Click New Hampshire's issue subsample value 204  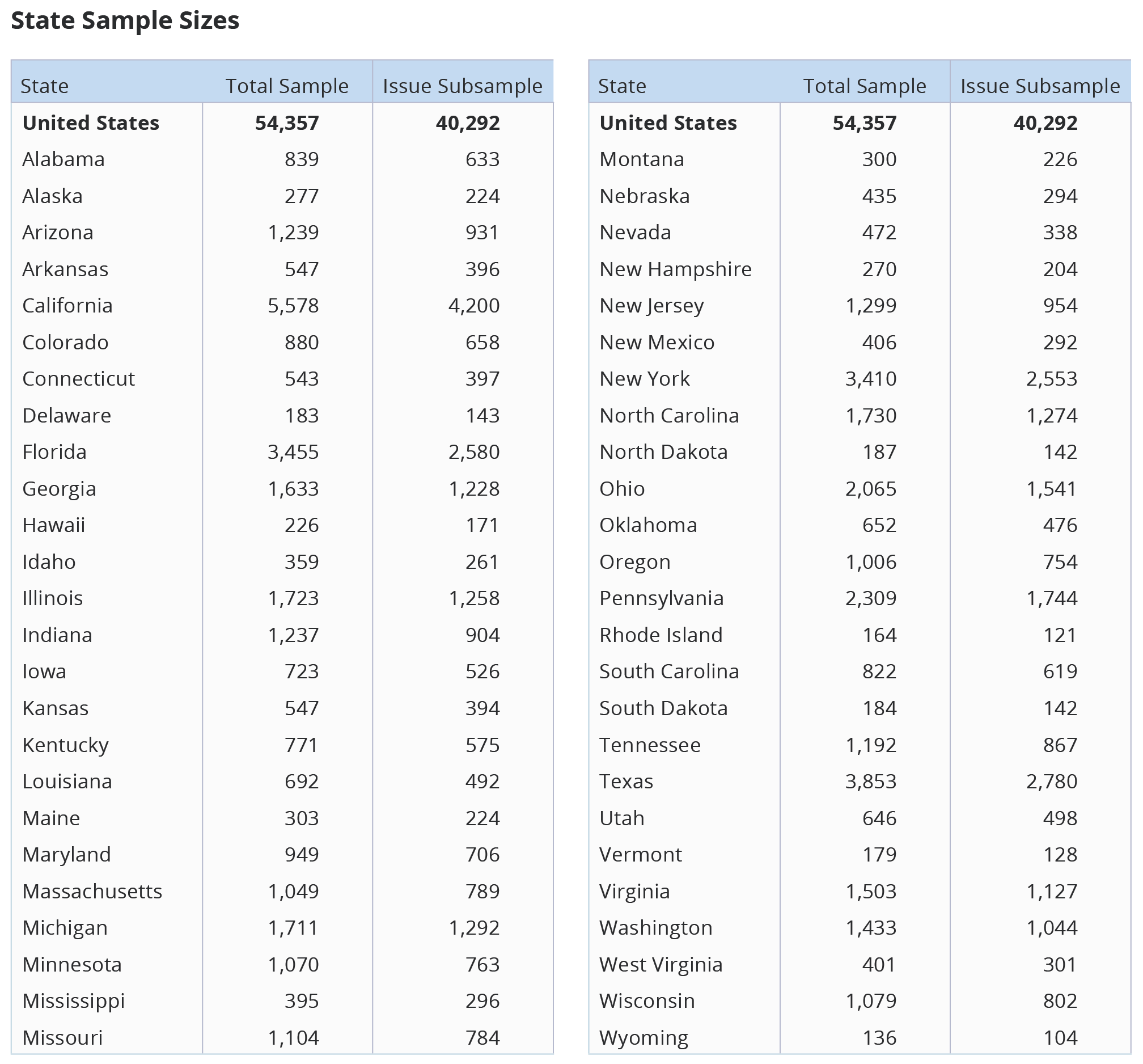pyautogui.click(x=1060, y=269)
